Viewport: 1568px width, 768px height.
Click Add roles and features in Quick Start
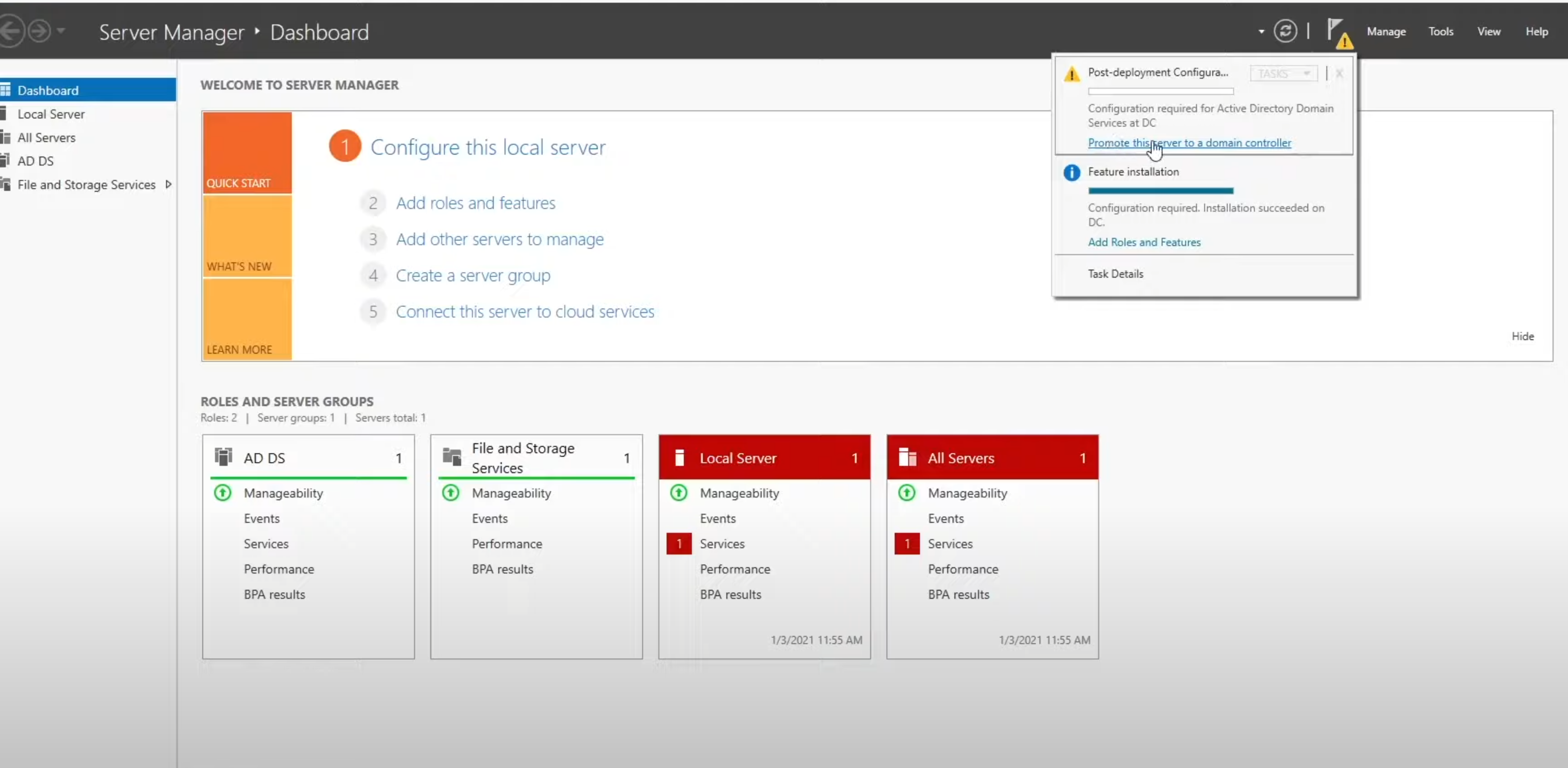tap(476, 203)
